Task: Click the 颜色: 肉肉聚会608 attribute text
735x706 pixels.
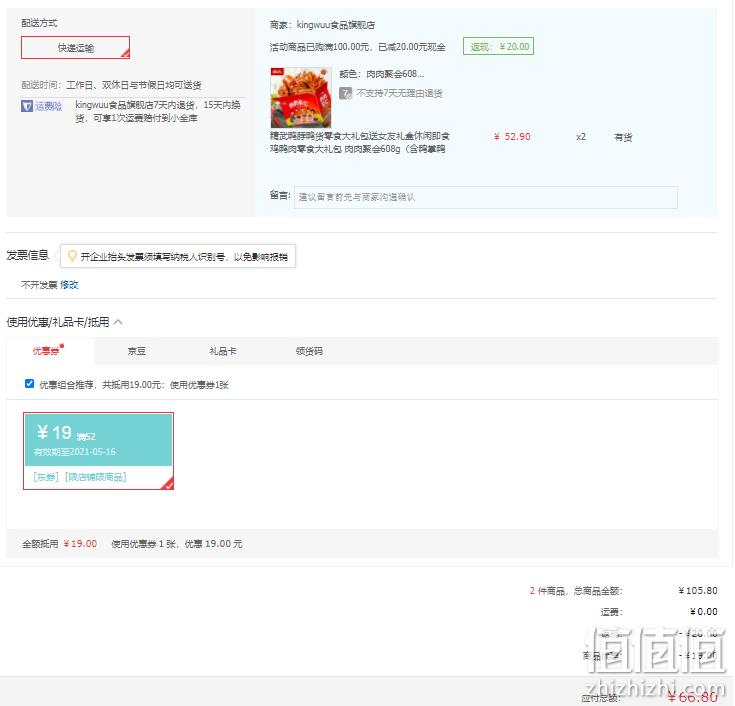Action: 382,74
